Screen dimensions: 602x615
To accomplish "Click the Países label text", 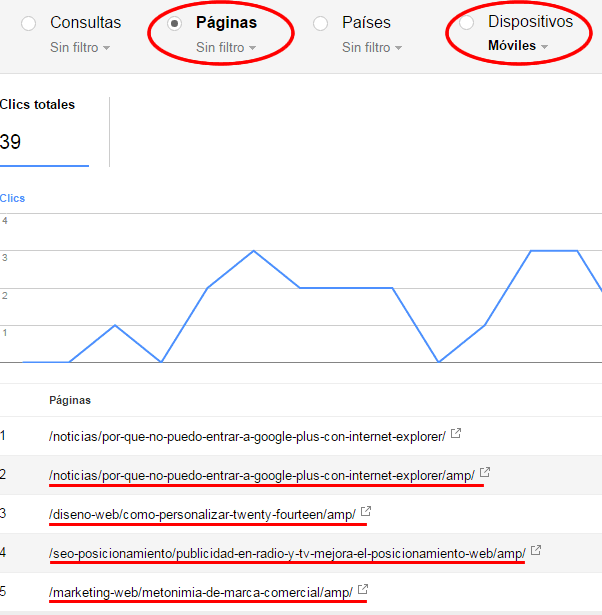I will (x=366, y=23).
